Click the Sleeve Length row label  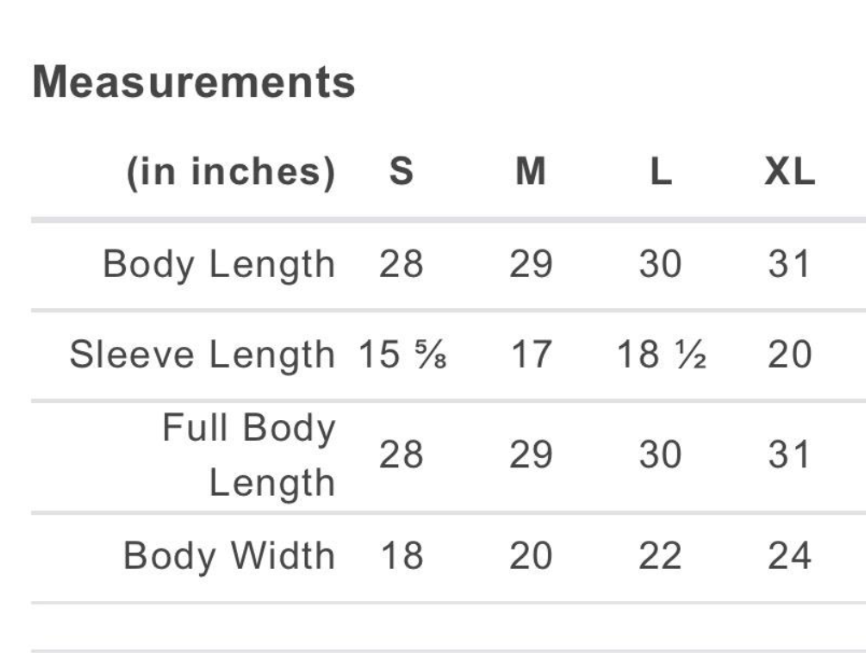[202, 355]
